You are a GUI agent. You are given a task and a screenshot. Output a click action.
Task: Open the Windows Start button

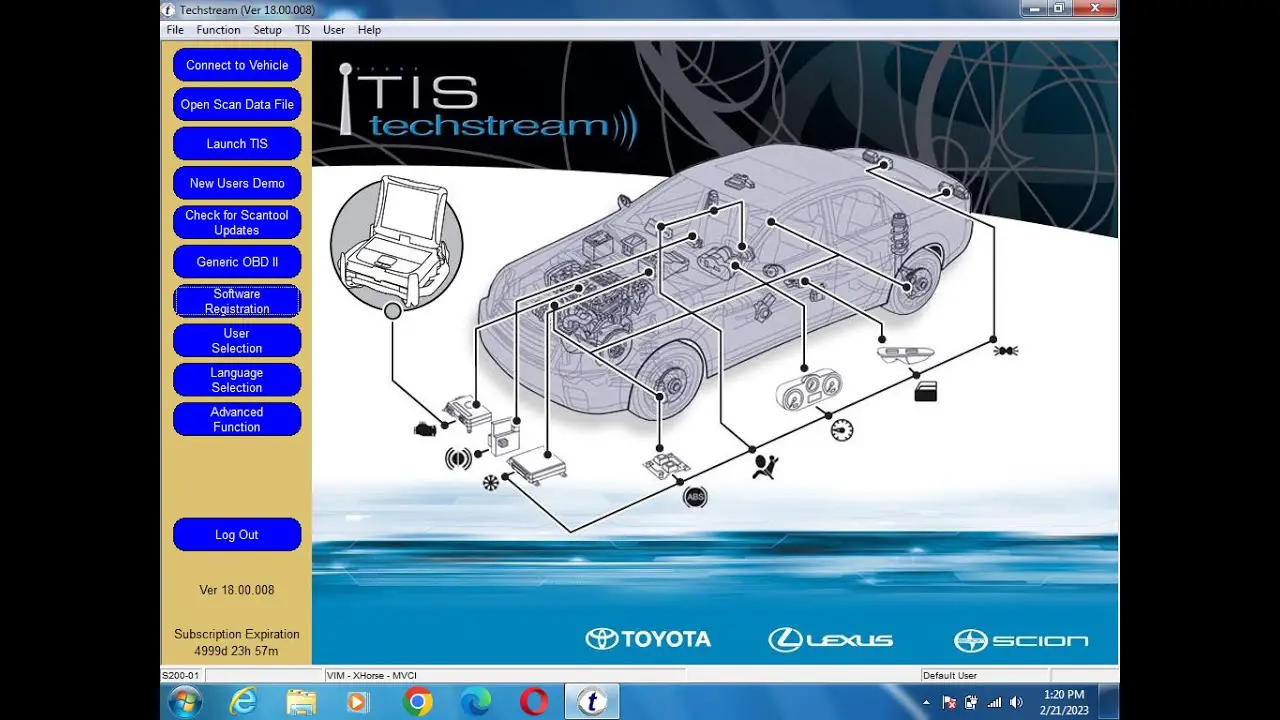point(186,702)
